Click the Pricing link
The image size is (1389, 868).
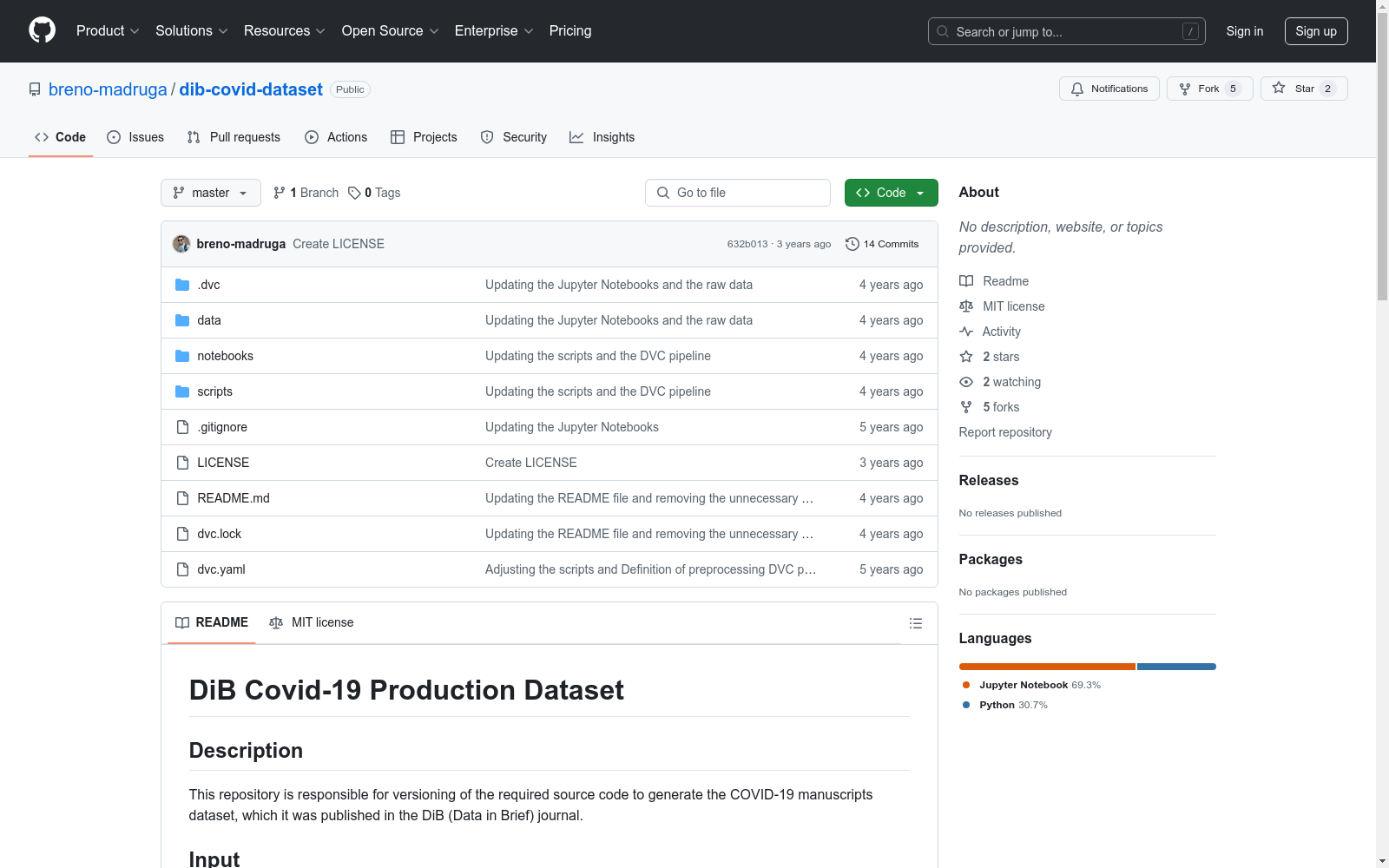[x=570, y=31]
